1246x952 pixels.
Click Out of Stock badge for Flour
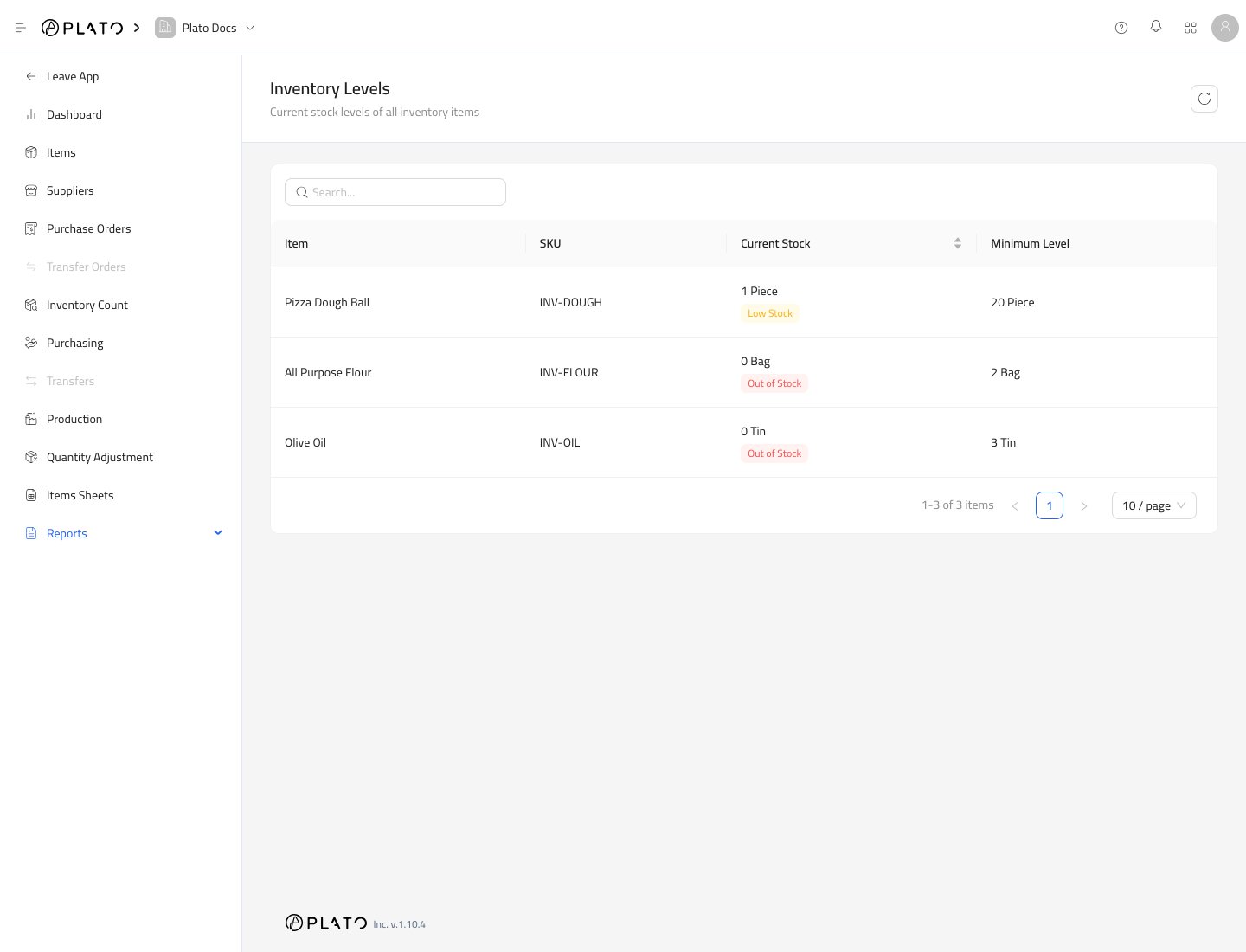[774, 383]
